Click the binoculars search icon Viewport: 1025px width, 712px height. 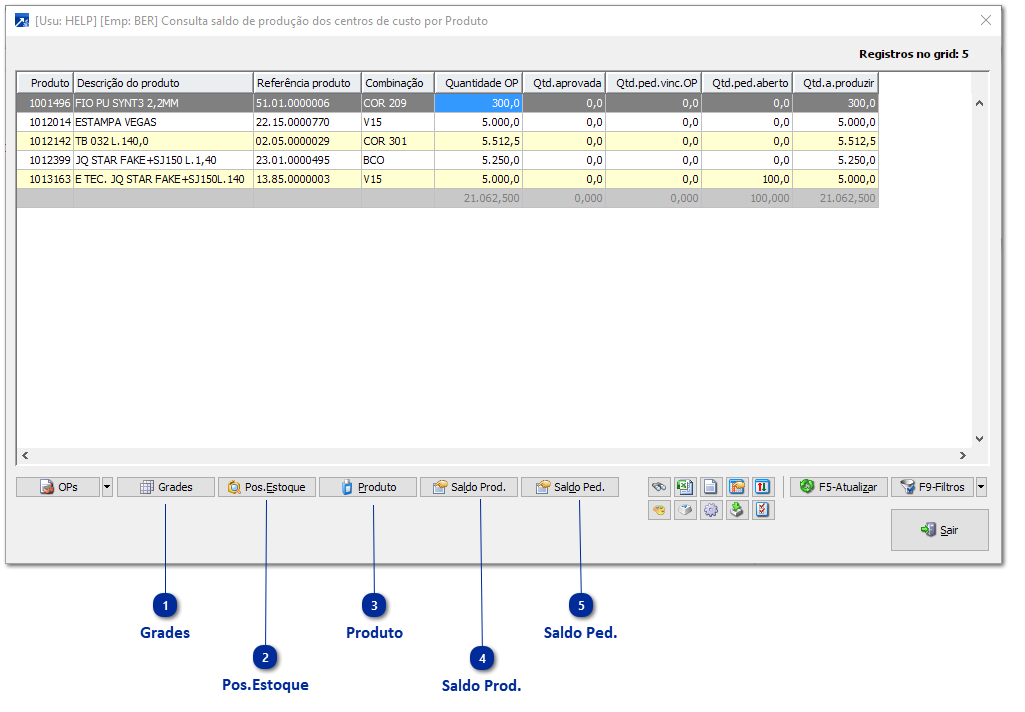(x=659, y=487)
